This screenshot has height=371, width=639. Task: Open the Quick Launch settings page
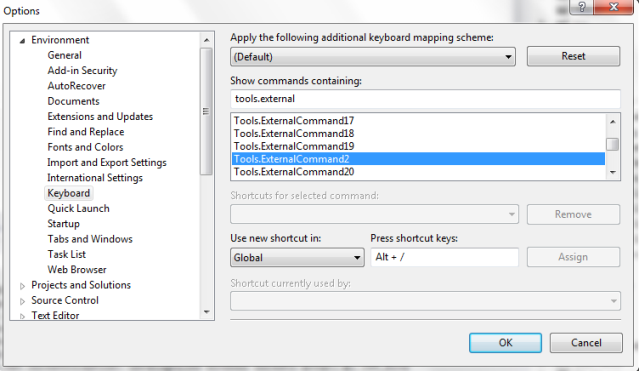[x=78, y=209]
